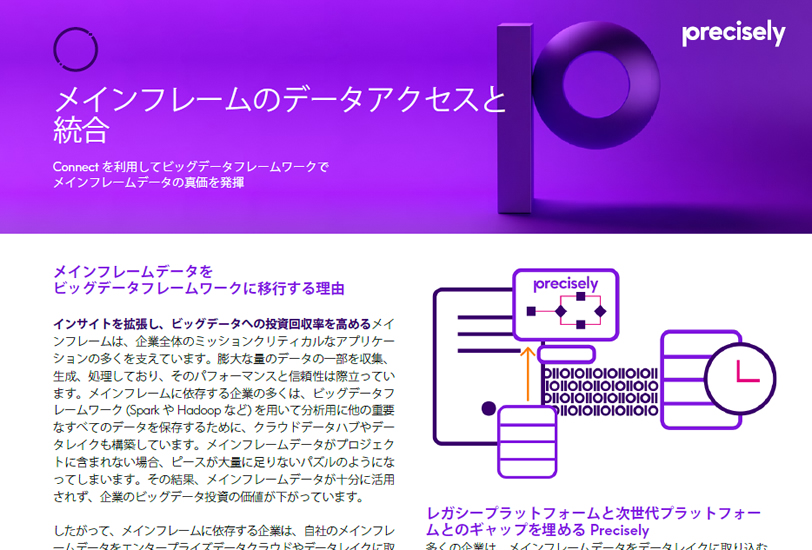Click the clock icon in the illustration

tap(741, 379)
